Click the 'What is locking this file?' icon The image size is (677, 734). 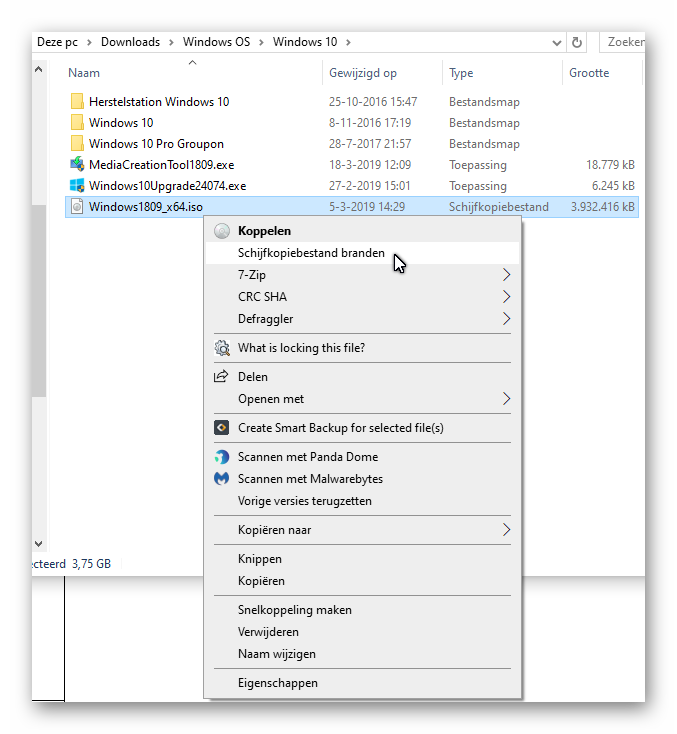coord(222,348)
